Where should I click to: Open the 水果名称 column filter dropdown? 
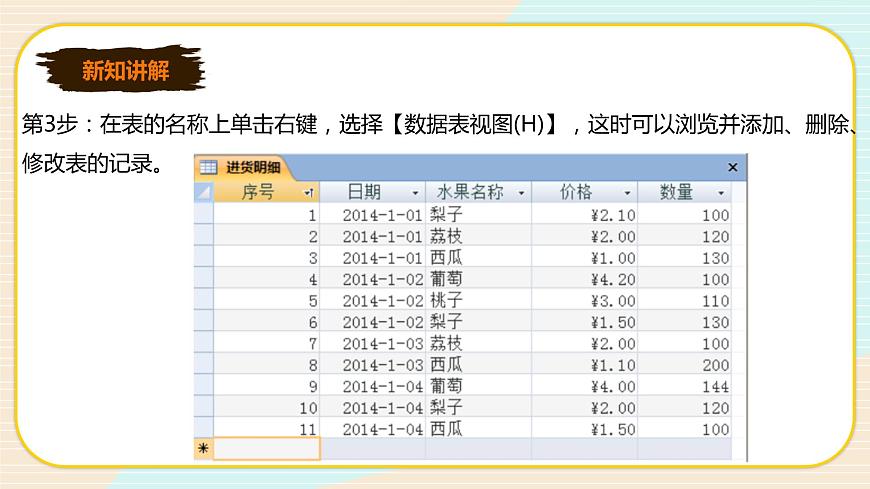521,193
